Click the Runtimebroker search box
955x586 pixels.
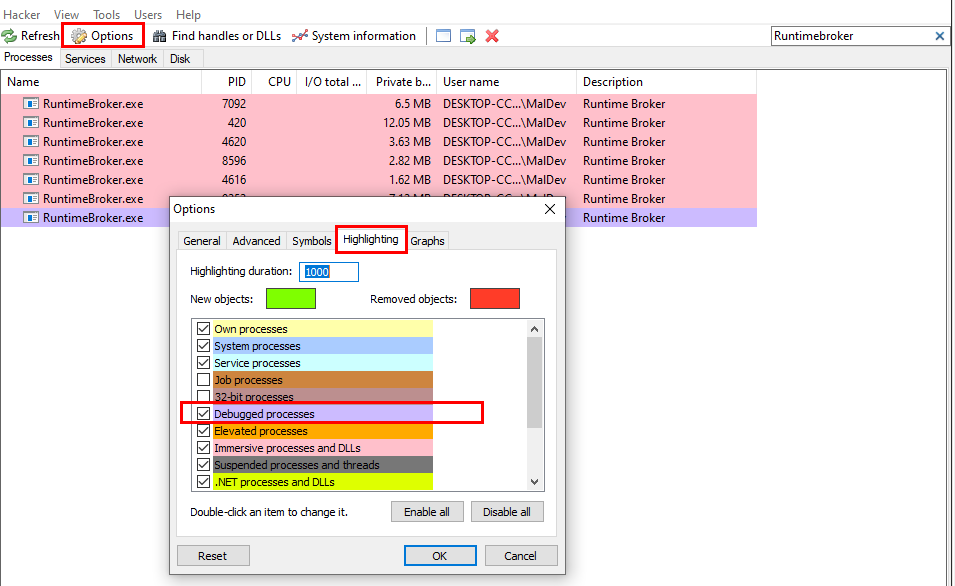pos(853,36)
